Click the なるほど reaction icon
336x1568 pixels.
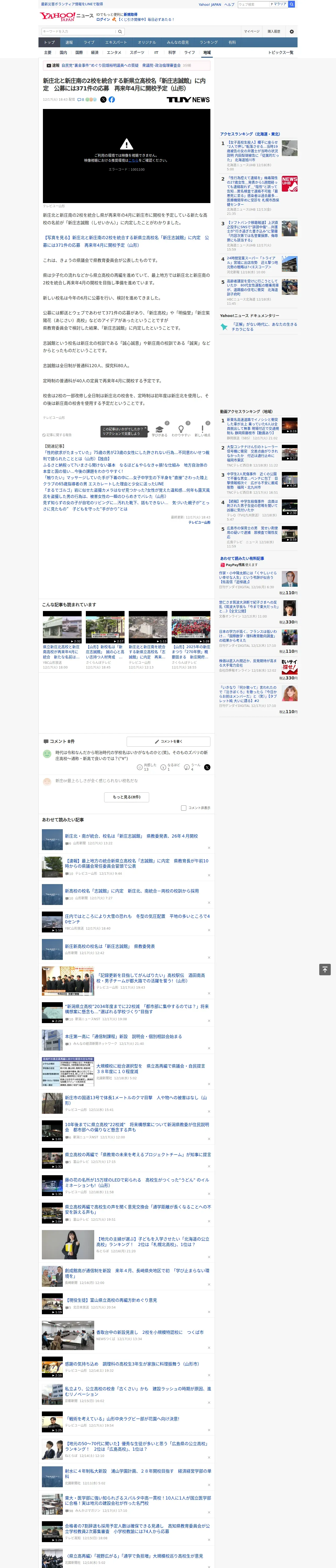pos(164,767)
